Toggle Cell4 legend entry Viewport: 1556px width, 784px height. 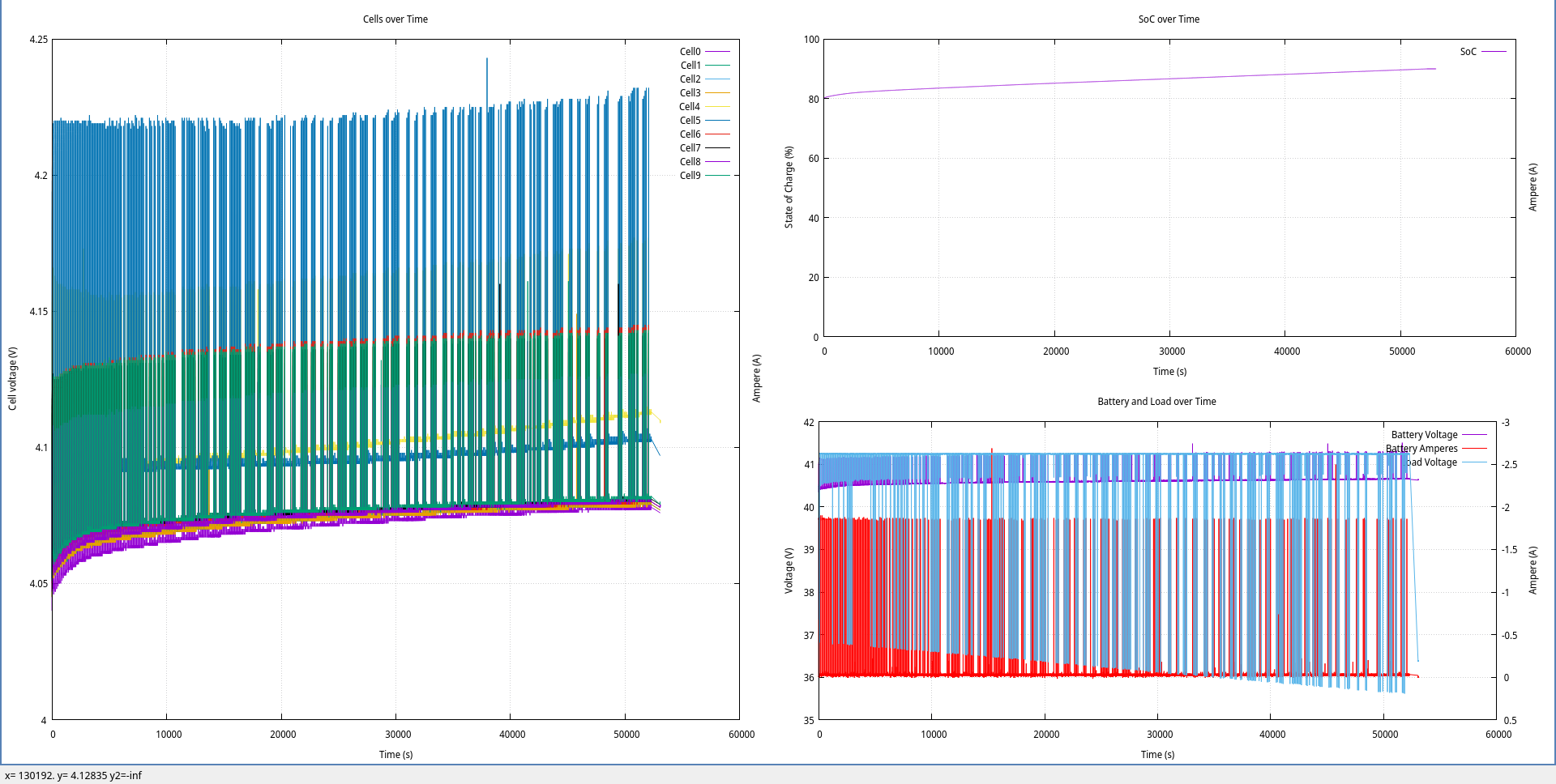(703, 107)
